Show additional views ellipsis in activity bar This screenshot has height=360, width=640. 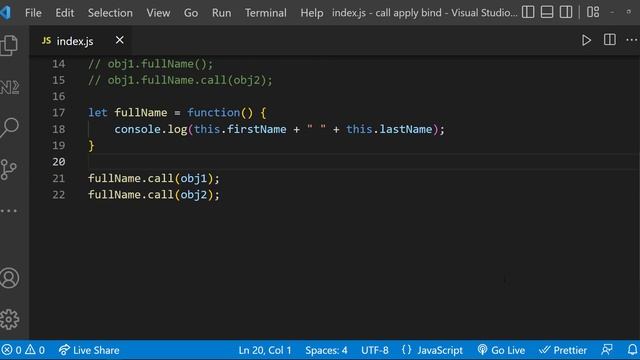[x=9, y=211]
